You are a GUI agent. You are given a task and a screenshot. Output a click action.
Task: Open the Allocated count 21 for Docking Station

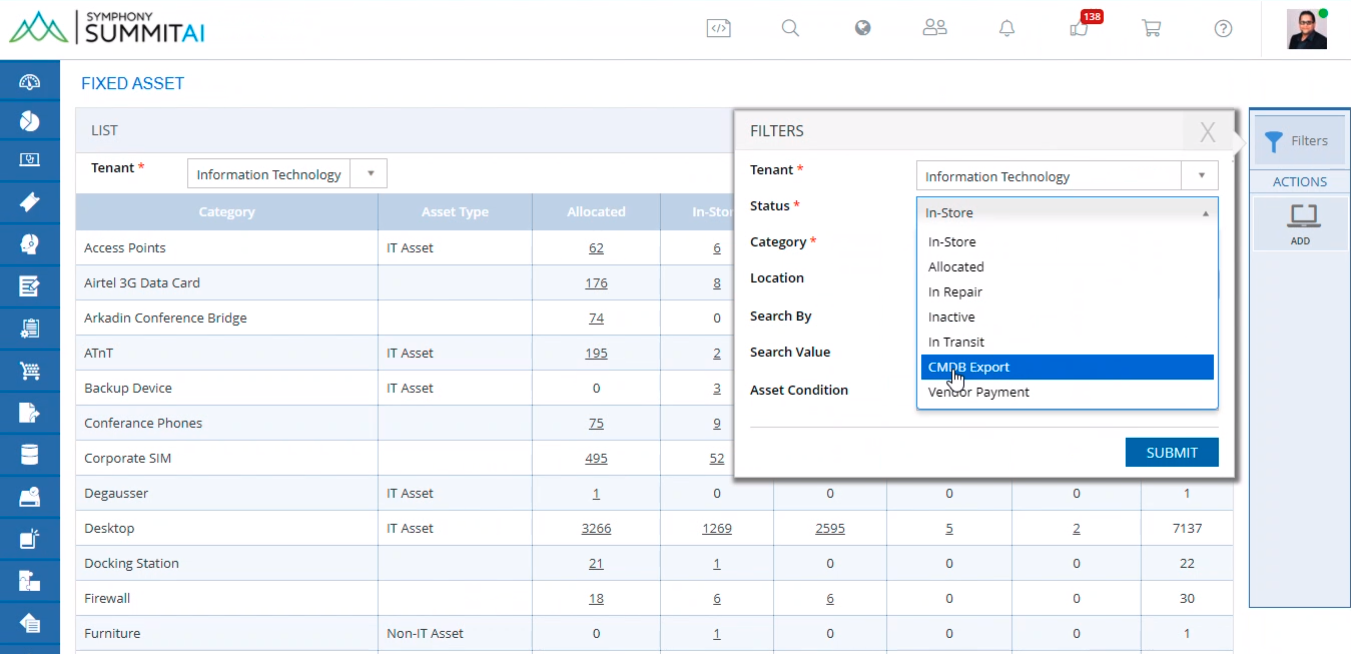click(x=596, y=563)
